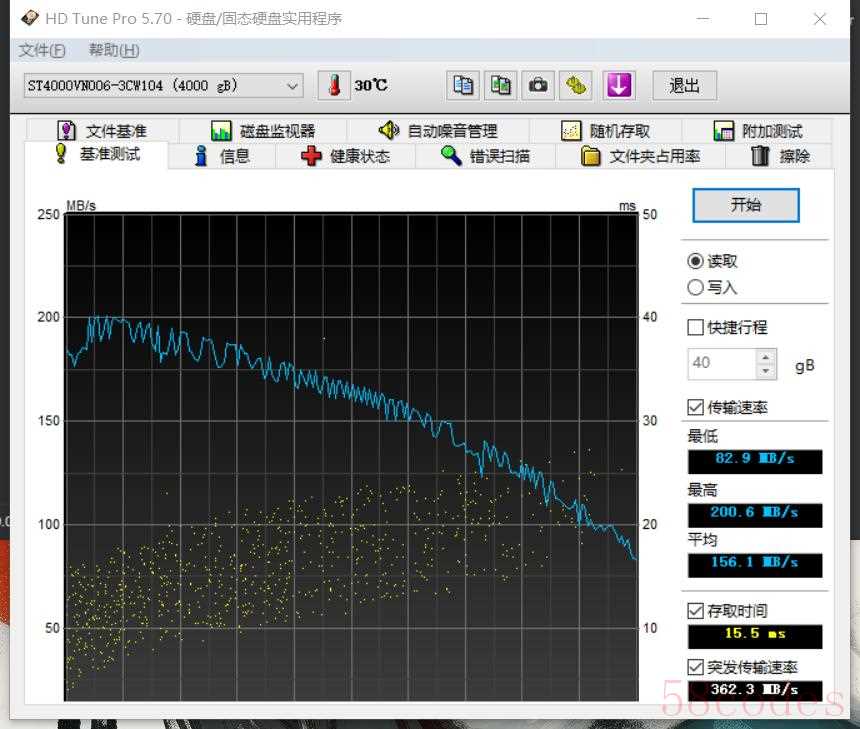
Task: Uncheck the 传输速率 checkbox
Action: pos(696,407)
